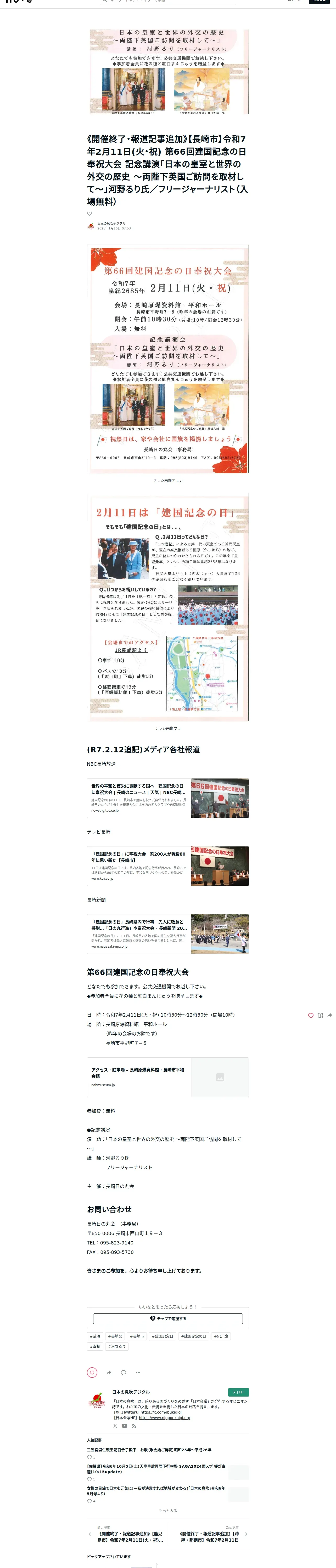Click the author name 日本の息吹デジタル below the title
Screen dimensions: 336x1568
111,223
